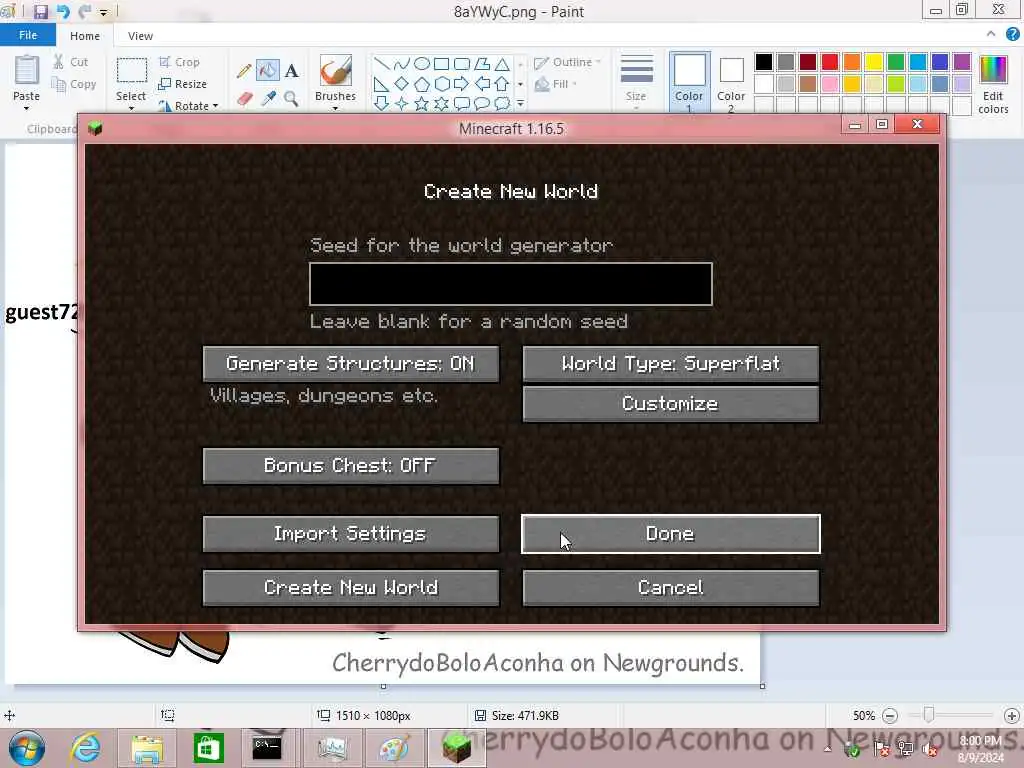Click the seed input field in Minecraft
This screenshot has height=768, width=1024.
pos(511,284)
